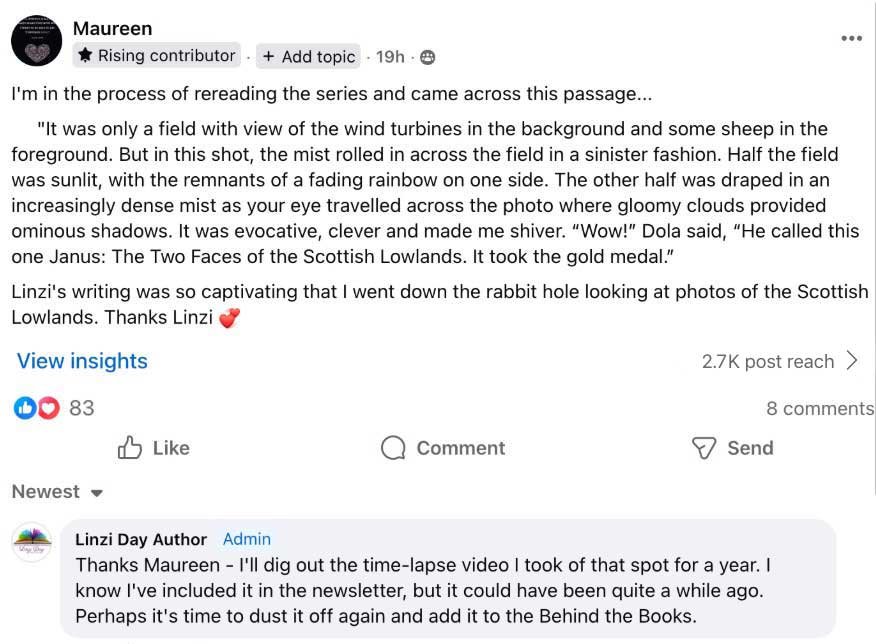Open View insights
This screenshot has width=876, height=644.
[82, 361]
